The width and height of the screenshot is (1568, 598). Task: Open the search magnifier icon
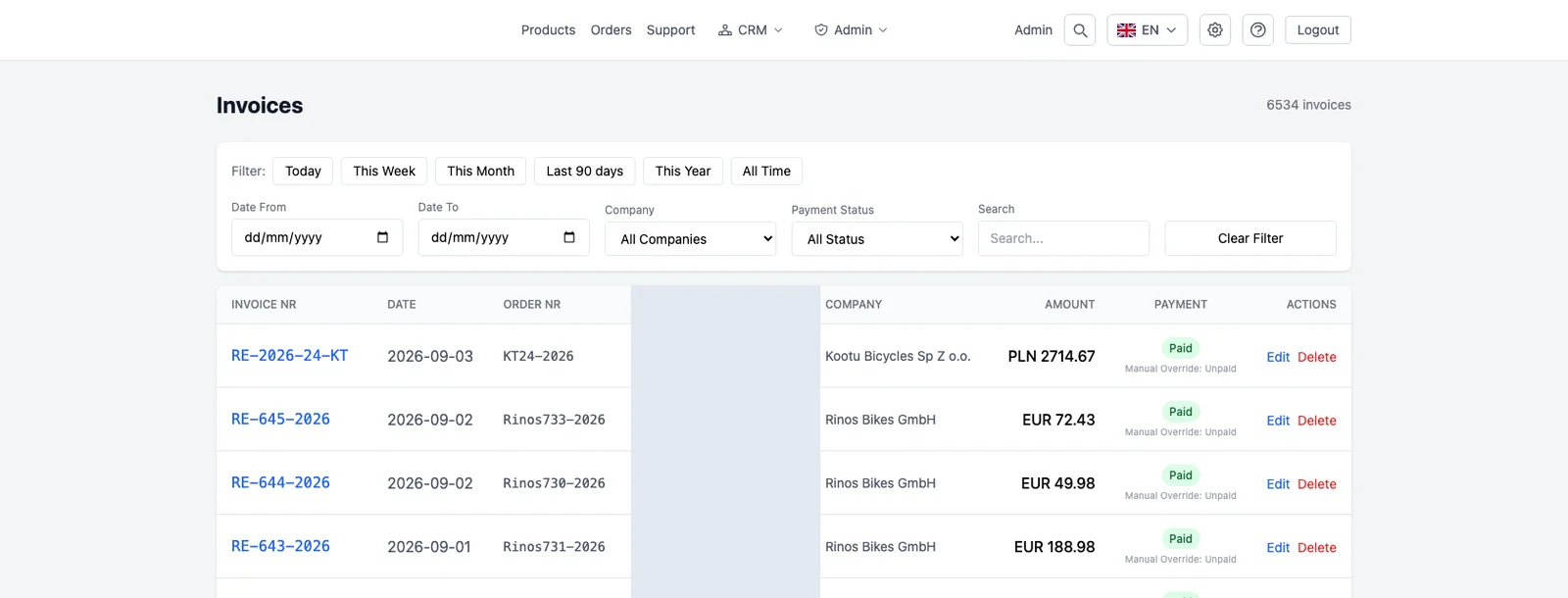coord(1080,30)
